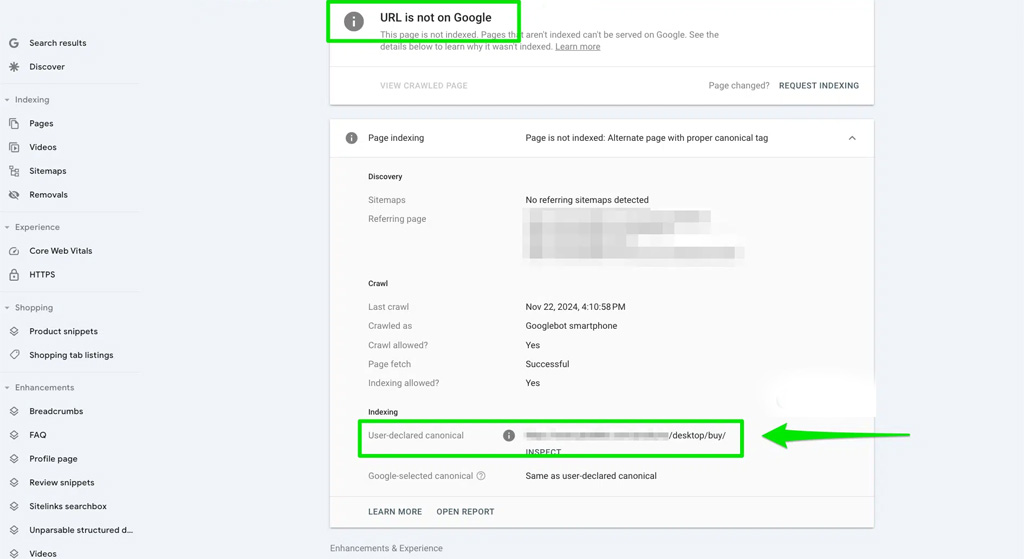
Task: Collapse the Shopping sidebar section
Action: pos(7,308)
